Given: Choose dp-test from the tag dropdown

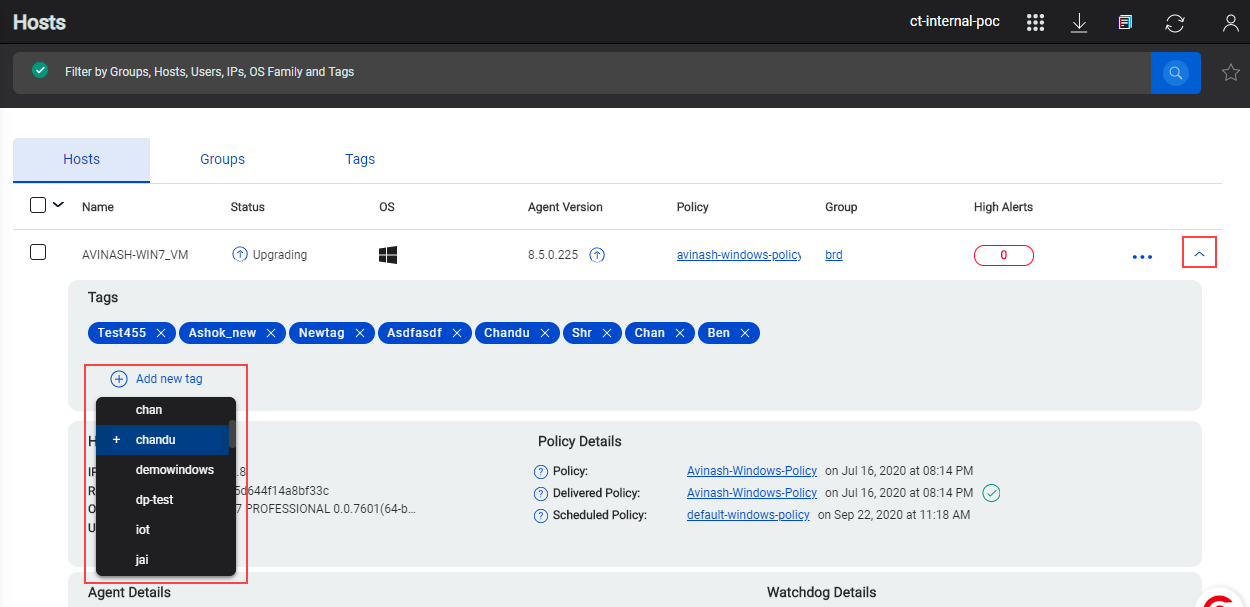Looking at the screenshot, I should (x=162, y=500).
